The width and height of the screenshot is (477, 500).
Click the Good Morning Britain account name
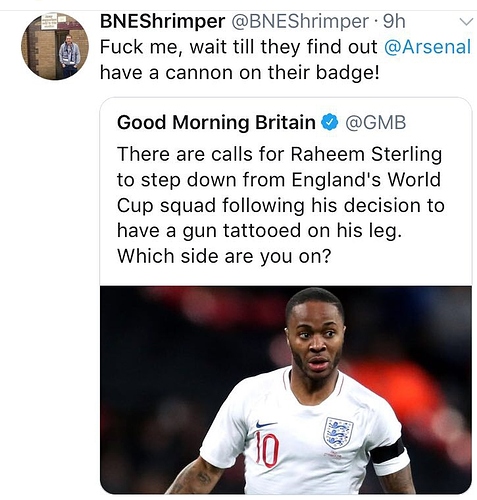(x=216, y=122)
